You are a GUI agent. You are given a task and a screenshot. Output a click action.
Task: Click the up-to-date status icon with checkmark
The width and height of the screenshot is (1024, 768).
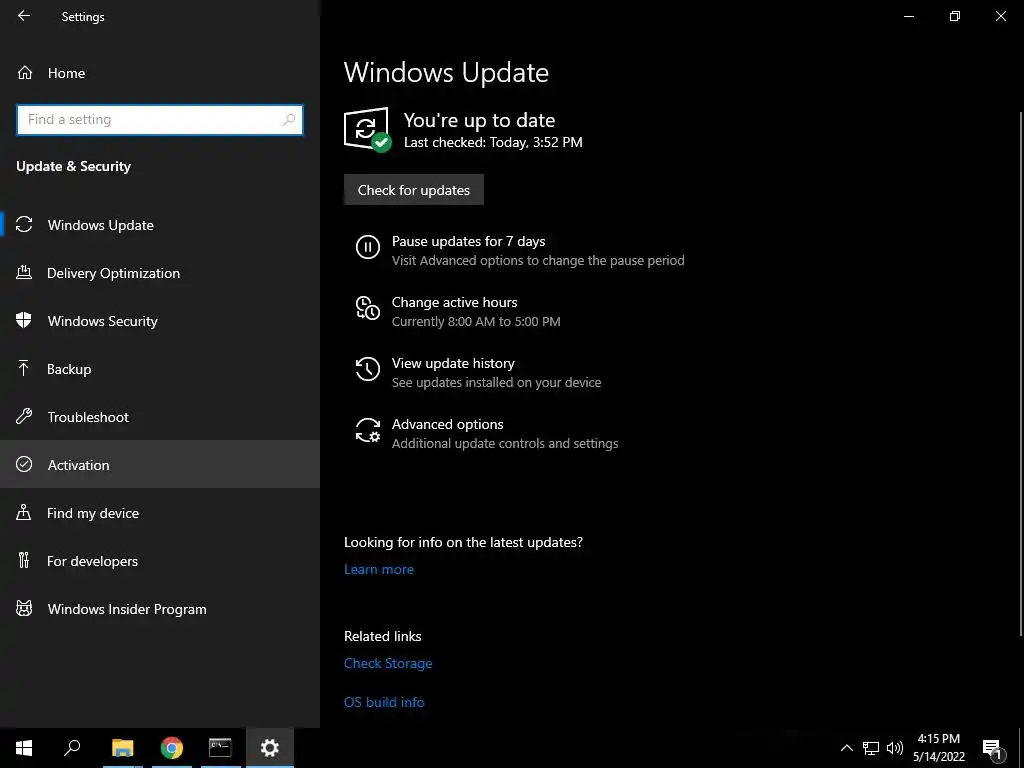(x=368, y=129)
